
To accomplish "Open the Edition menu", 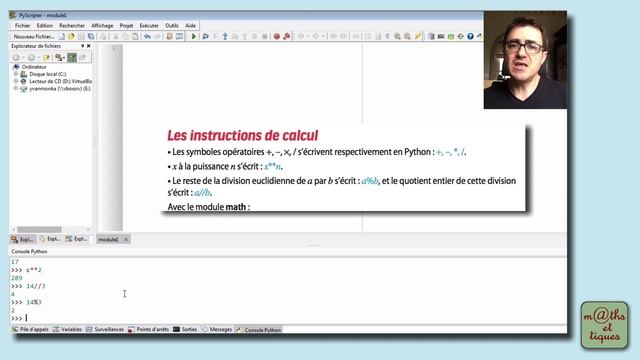I will tap(44, 25).
